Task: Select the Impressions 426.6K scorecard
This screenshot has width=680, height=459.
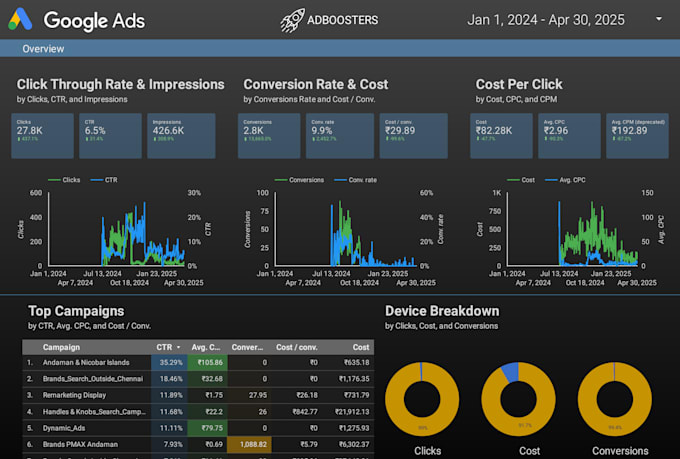Action: click(181, 136)
